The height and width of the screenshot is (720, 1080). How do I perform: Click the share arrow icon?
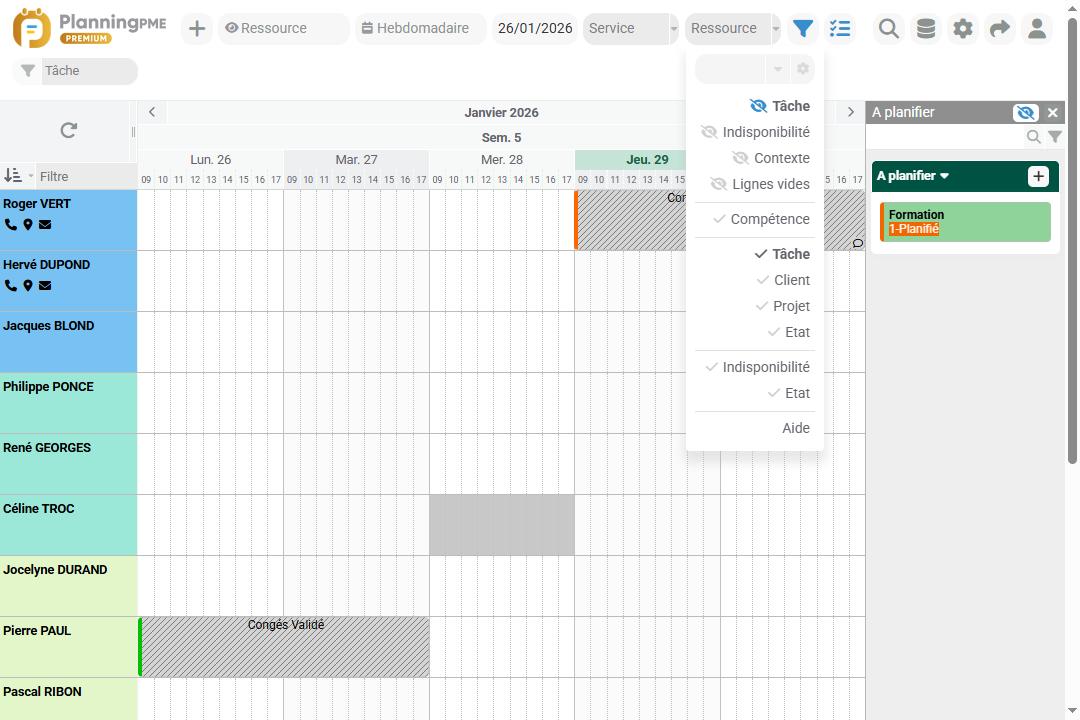tap(999, 28)
